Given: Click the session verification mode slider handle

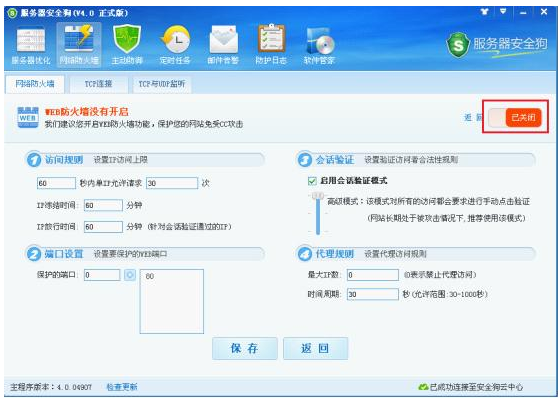Looking at the screenshot, I should (318, 195).
